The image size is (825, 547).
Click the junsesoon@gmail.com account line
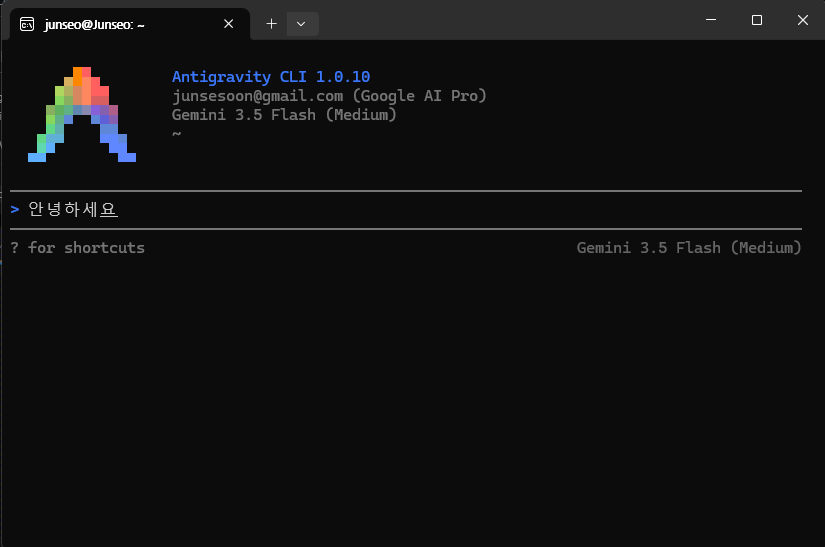tap(329, 96)
